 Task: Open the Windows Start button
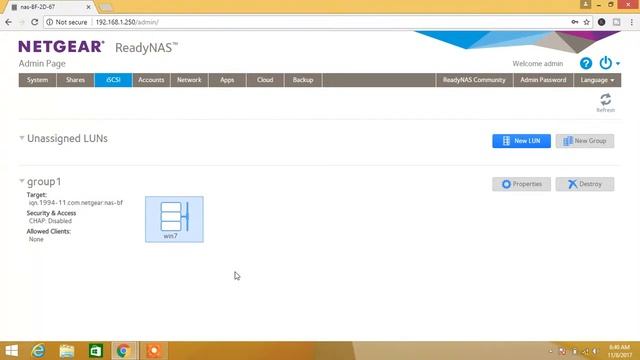[x=11, y=351]
